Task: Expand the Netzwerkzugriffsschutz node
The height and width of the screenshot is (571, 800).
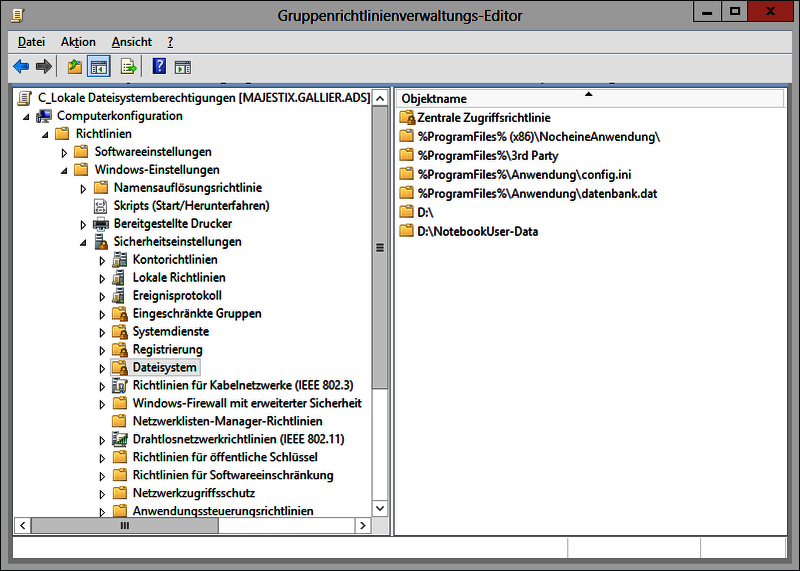Action: pos(102,494)
